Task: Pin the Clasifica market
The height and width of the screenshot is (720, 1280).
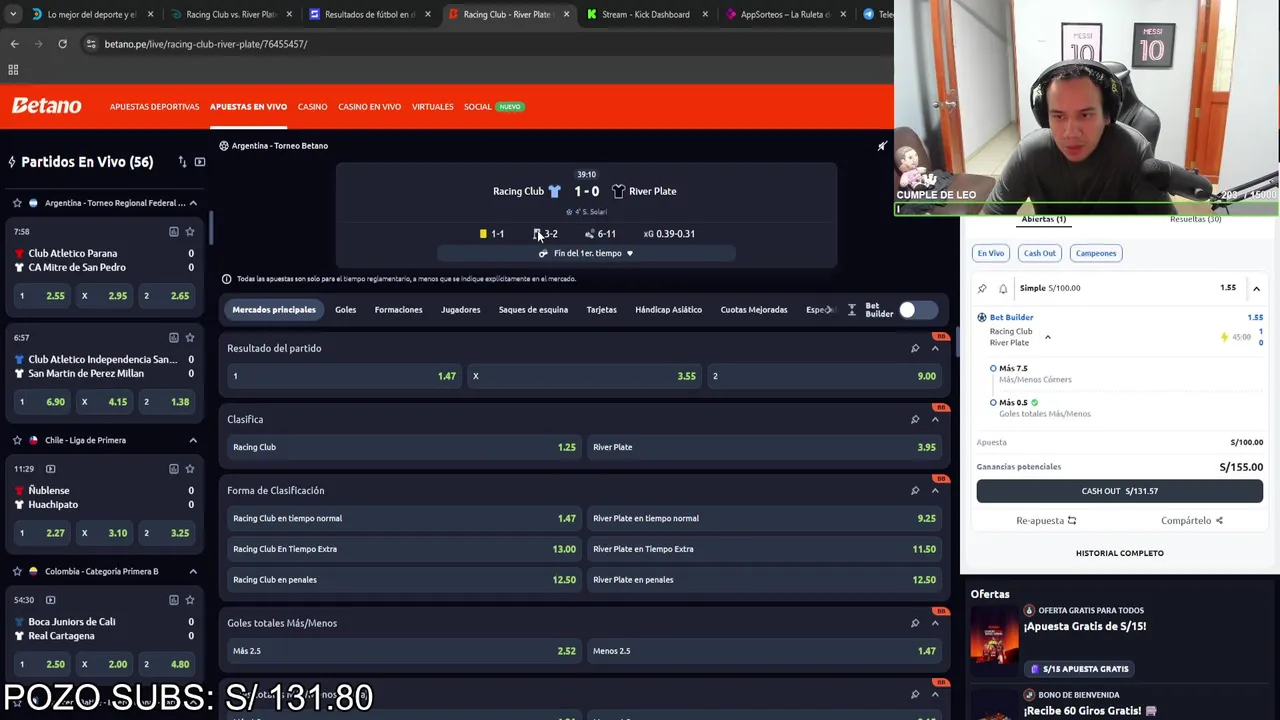Action: [x=915, y=419]
